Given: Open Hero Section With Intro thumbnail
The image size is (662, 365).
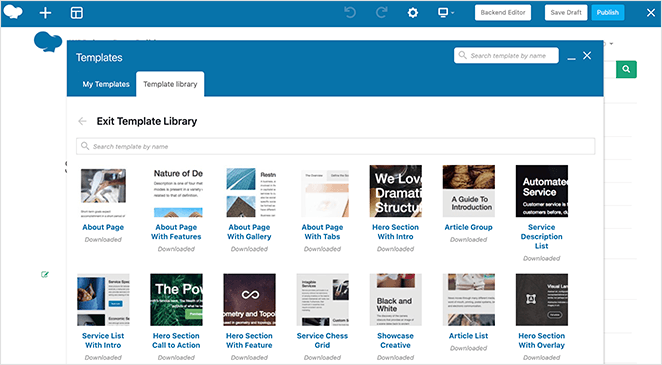Looking at the screenshot, I should pos(396,191).
